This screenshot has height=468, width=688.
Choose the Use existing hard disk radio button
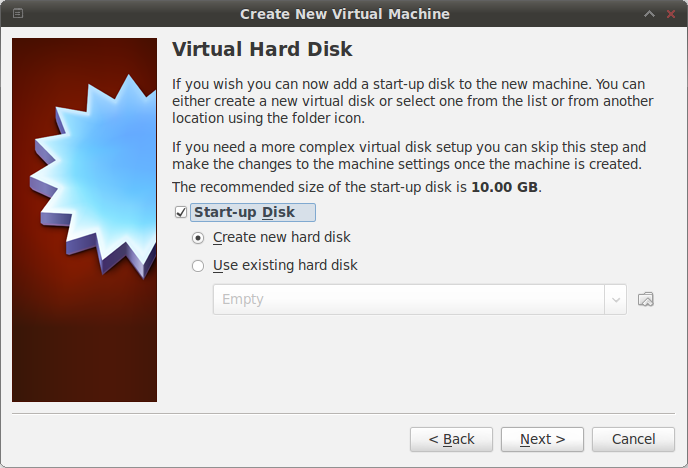pos(198,266)
